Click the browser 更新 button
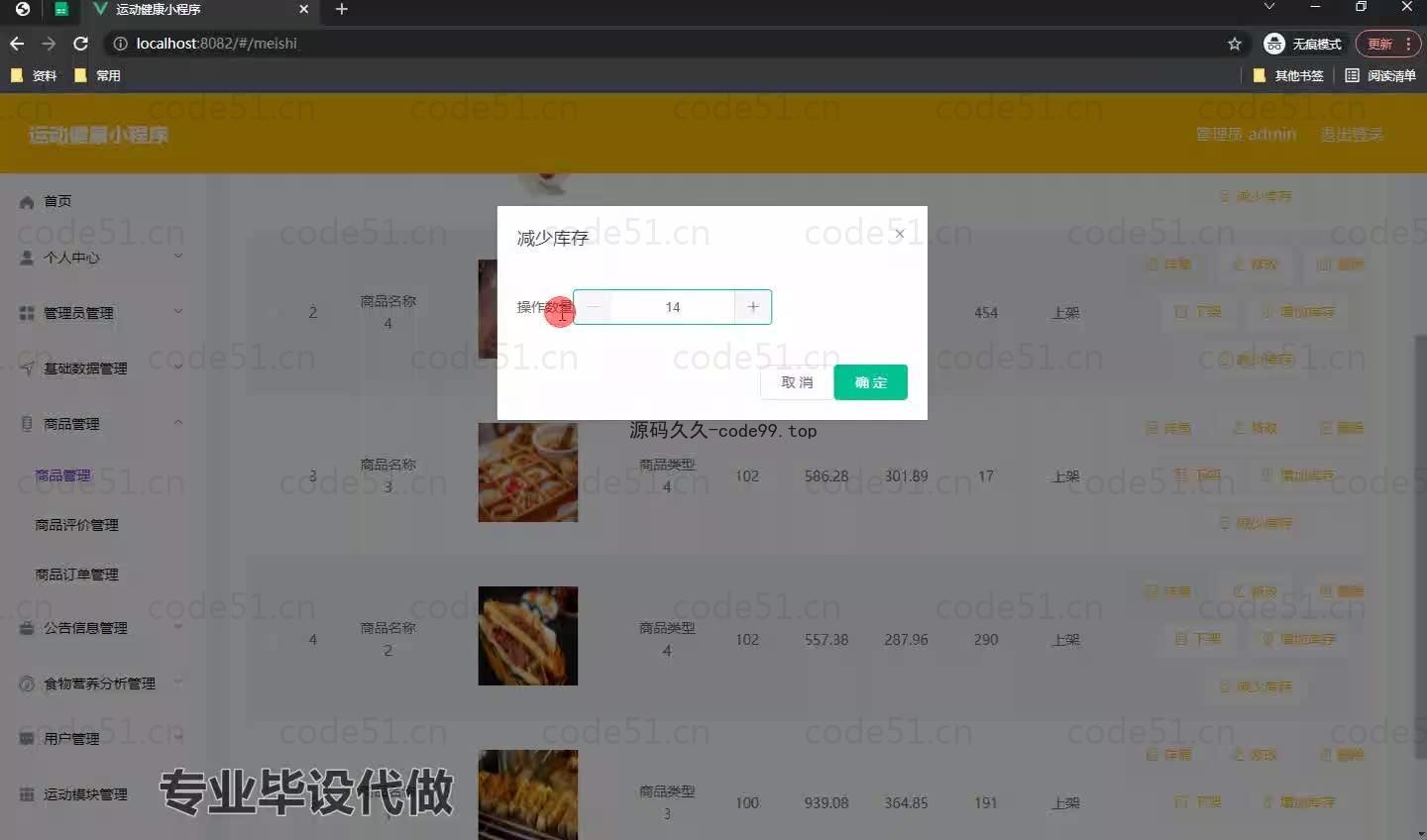The image size is (1427, 840). point(1388,44)
